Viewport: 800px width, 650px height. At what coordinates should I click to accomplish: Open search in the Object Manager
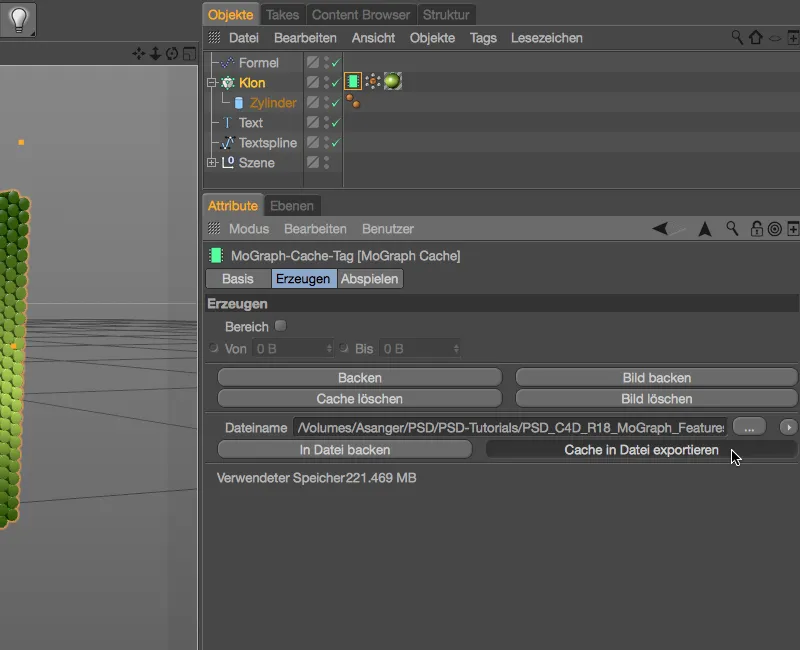(x=737, y=38)
